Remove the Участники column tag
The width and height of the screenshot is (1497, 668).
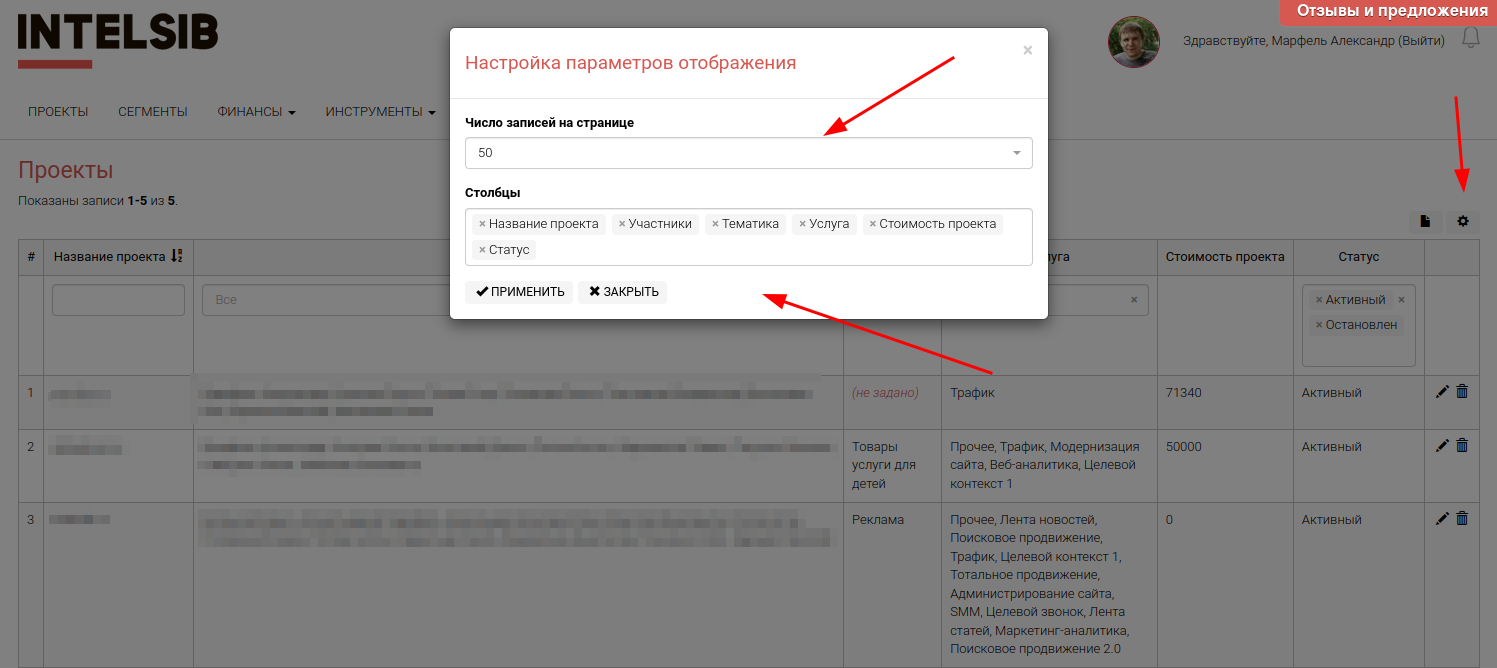tap(622, 224)
